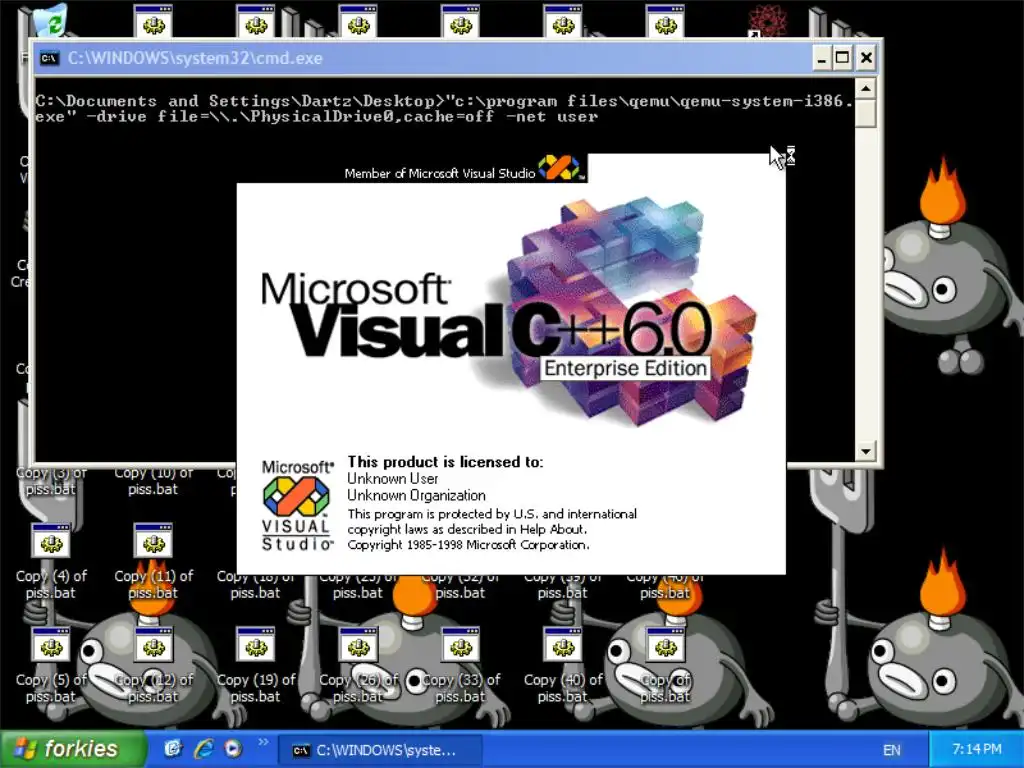Expand the quick launch overflow chevron

(263, 742)
